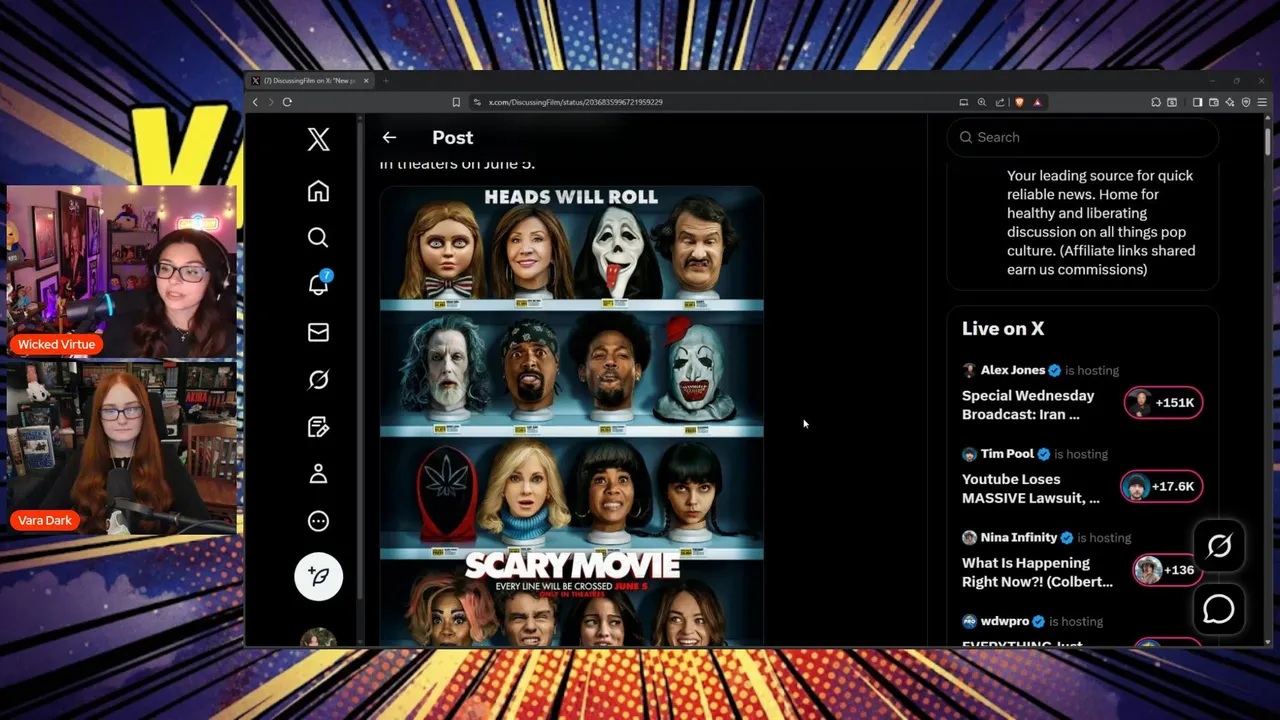This screenshot has height=720, width=1280.
Task: Click the Search field on X
Action: coord(1082,137)
